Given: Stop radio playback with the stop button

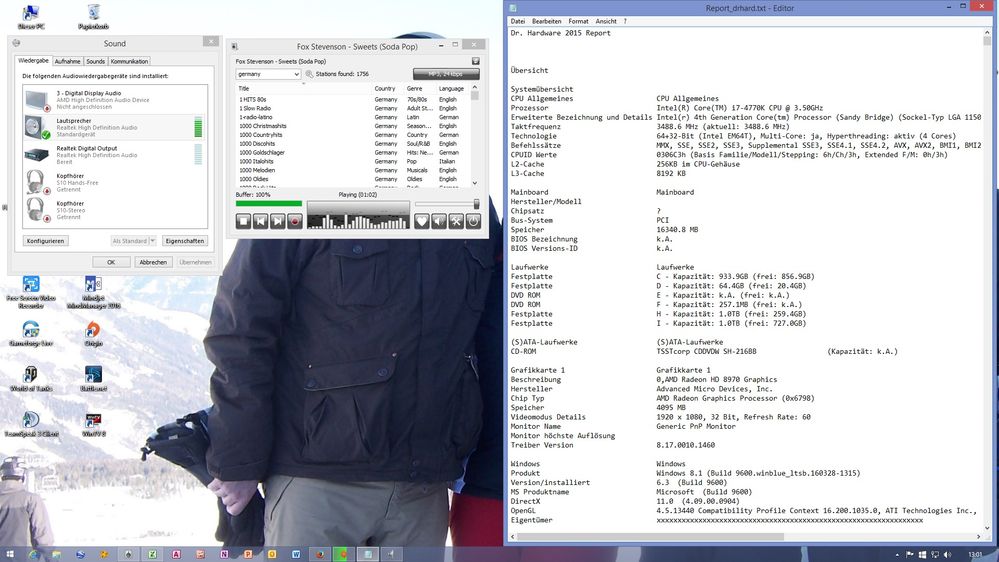Looking at the screenshot, I should click(244, 221).
